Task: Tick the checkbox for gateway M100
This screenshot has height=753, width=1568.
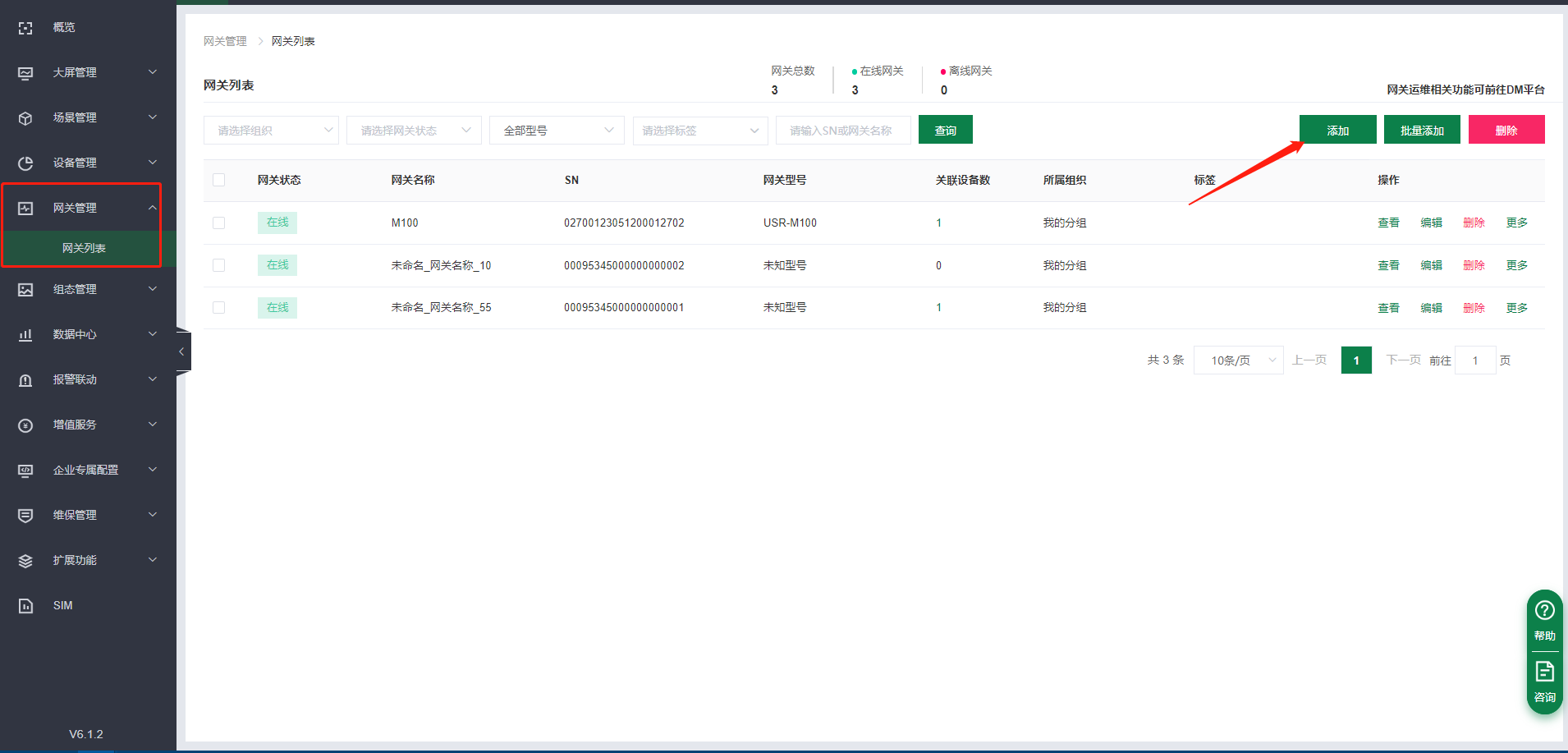Action: tap(218, 223)
